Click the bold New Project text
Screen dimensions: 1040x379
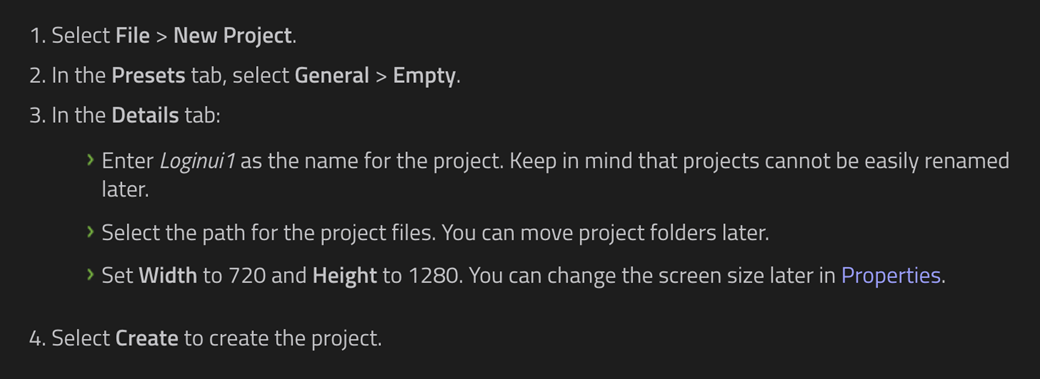232,36
